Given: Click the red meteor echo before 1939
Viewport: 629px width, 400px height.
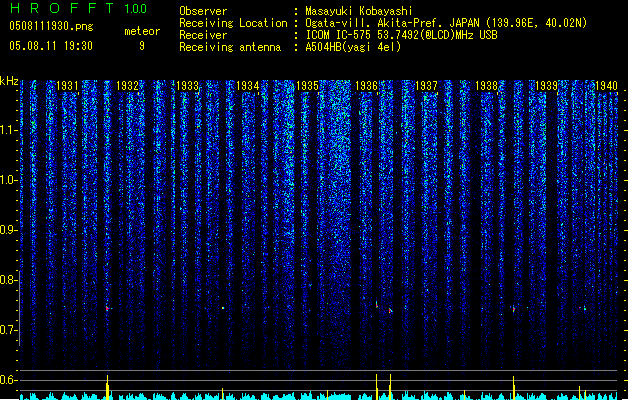Looking at the screenshot, I should click(514, 309).
